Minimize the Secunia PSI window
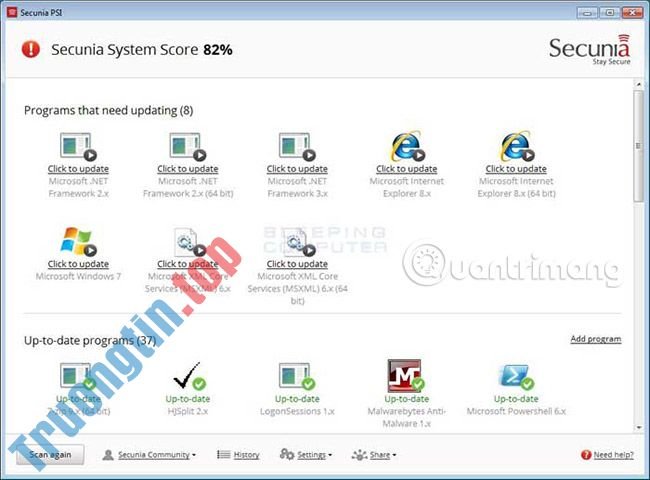Screen dimensions: 650x480 click(587, 12)
